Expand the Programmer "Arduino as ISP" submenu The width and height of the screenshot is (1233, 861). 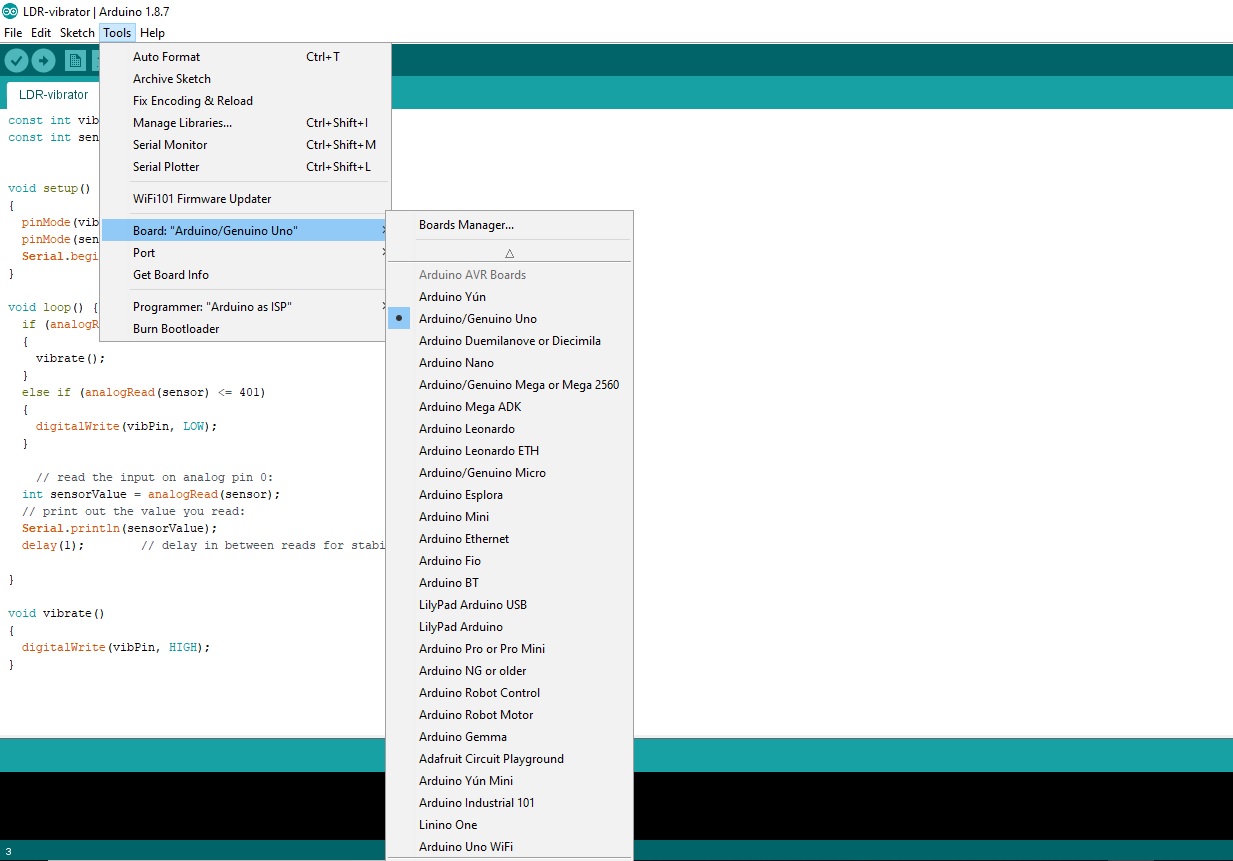click(x=245, y=307)
